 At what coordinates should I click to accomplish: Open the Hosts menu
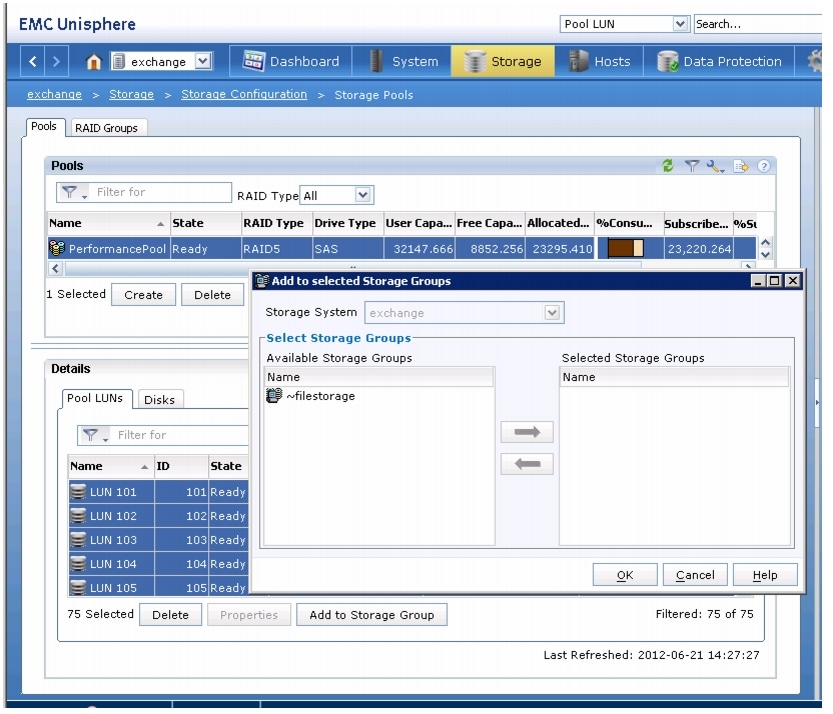(599, 62)
